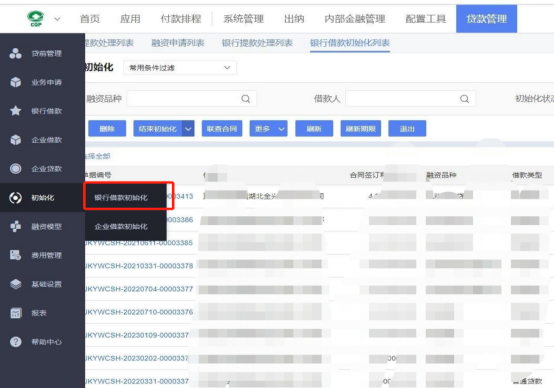Select the 贷款管理 top navigation tab

(x=487, y=19)
